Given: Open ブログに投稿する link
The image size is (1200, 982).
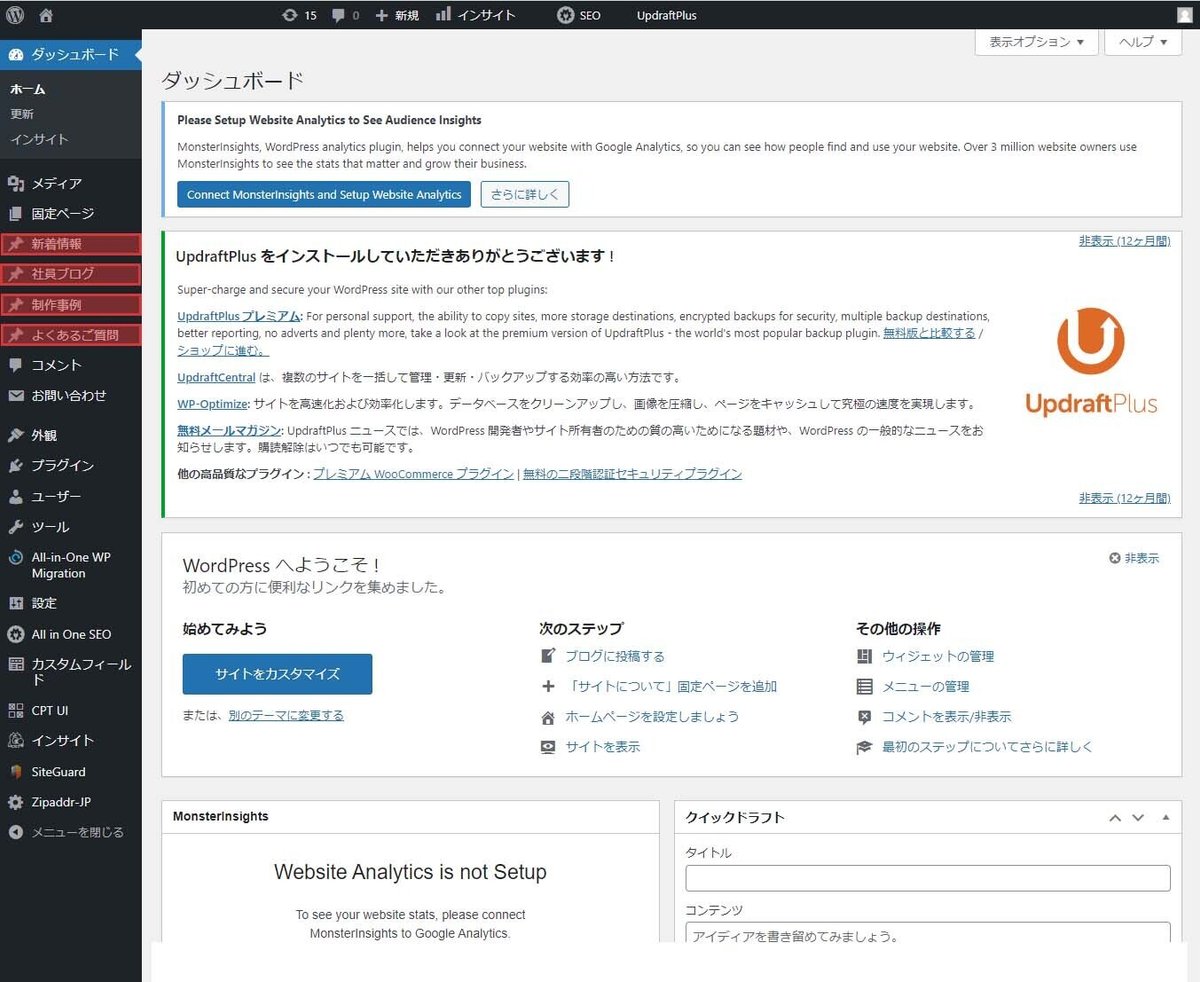Looking at the screenshot, I should [x=615, y=656].
